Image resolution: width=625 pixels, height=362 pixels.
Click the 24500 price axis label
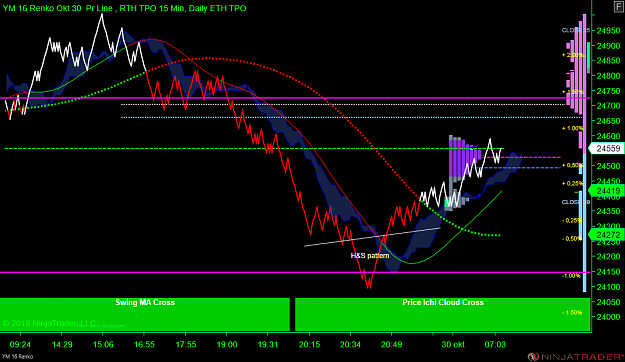[x=608, y=166]
